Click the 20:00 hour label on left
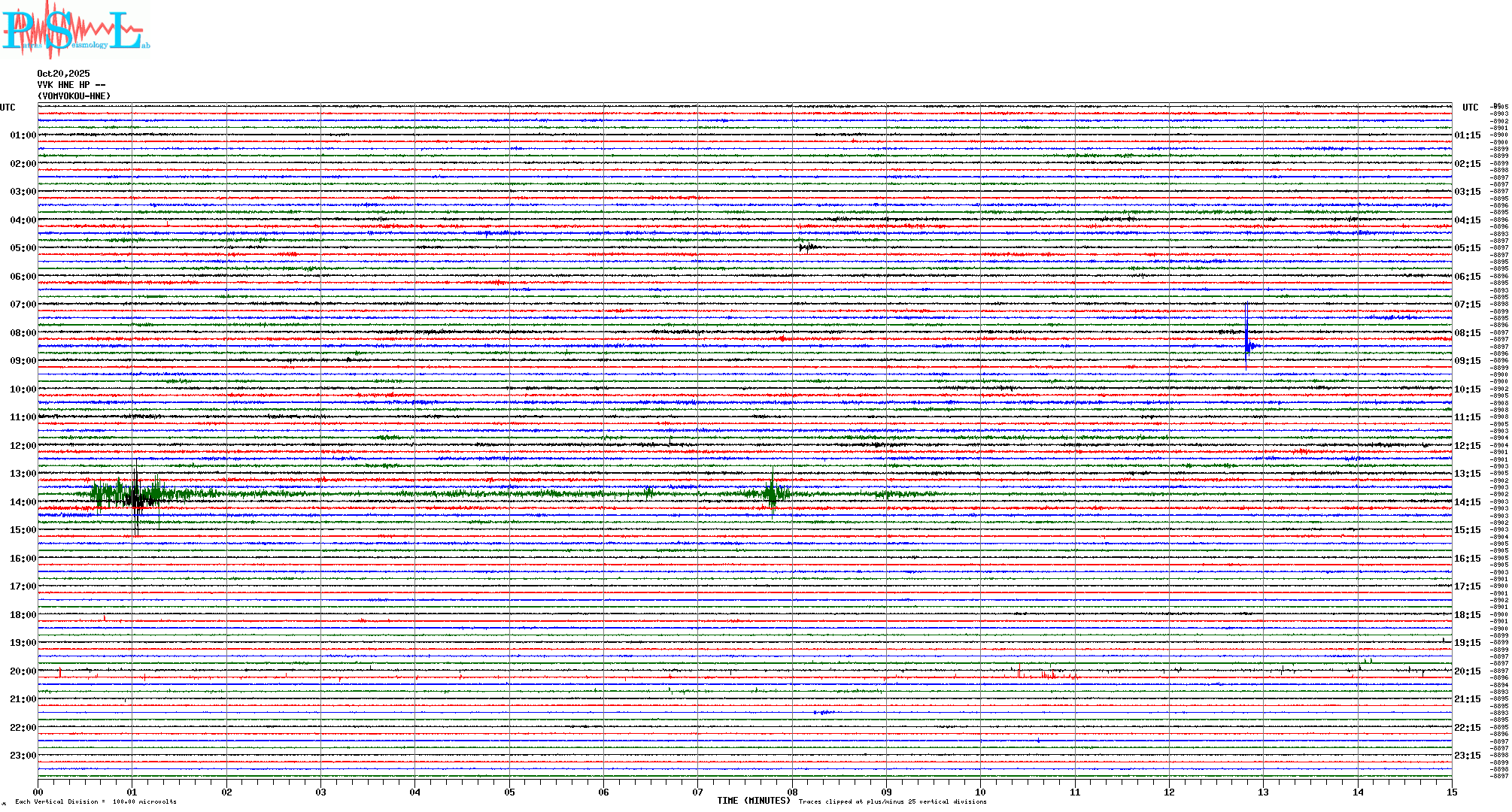 [23, 671]
